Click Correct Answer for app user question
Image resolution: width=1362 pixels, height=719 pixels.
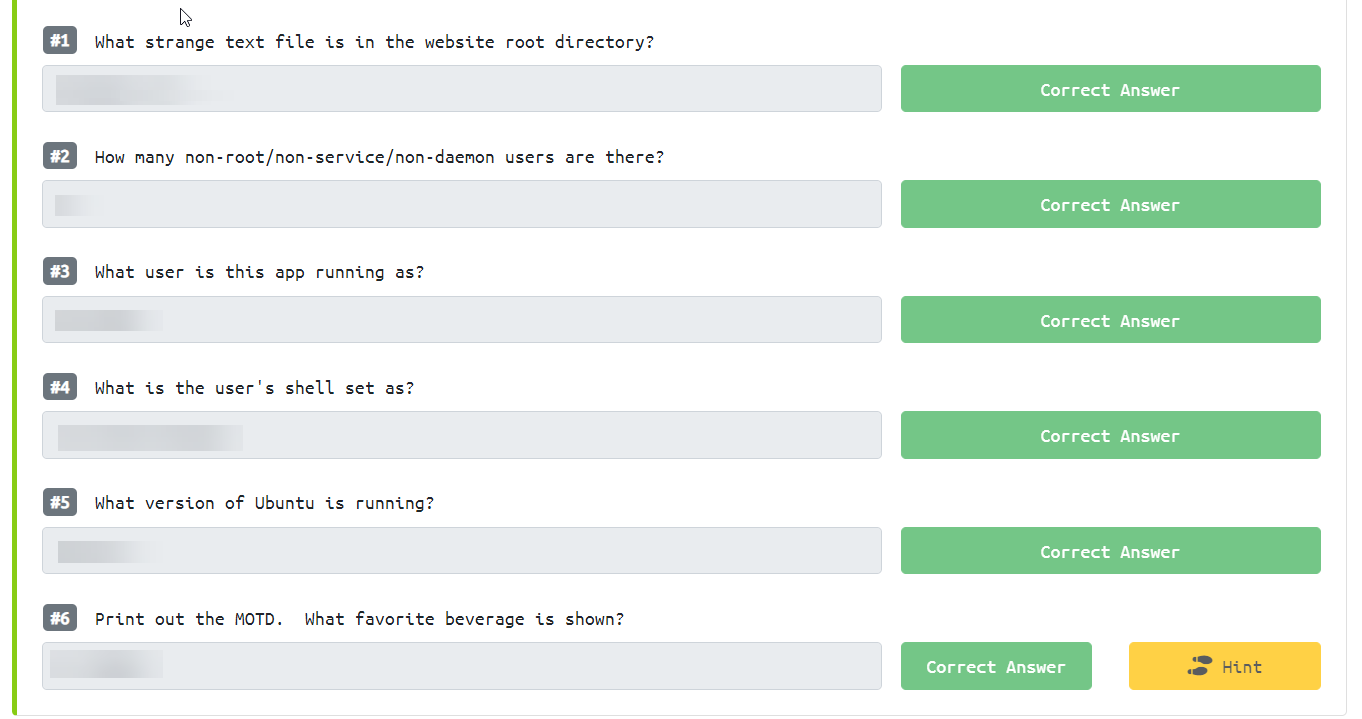(x=1110, y=320)
